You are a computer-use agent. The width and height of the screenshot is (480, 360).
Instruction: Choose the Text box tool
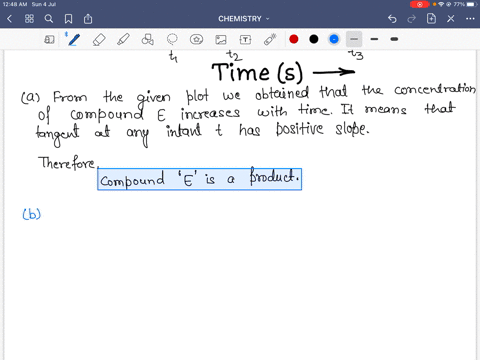click(x=245, y=40)
